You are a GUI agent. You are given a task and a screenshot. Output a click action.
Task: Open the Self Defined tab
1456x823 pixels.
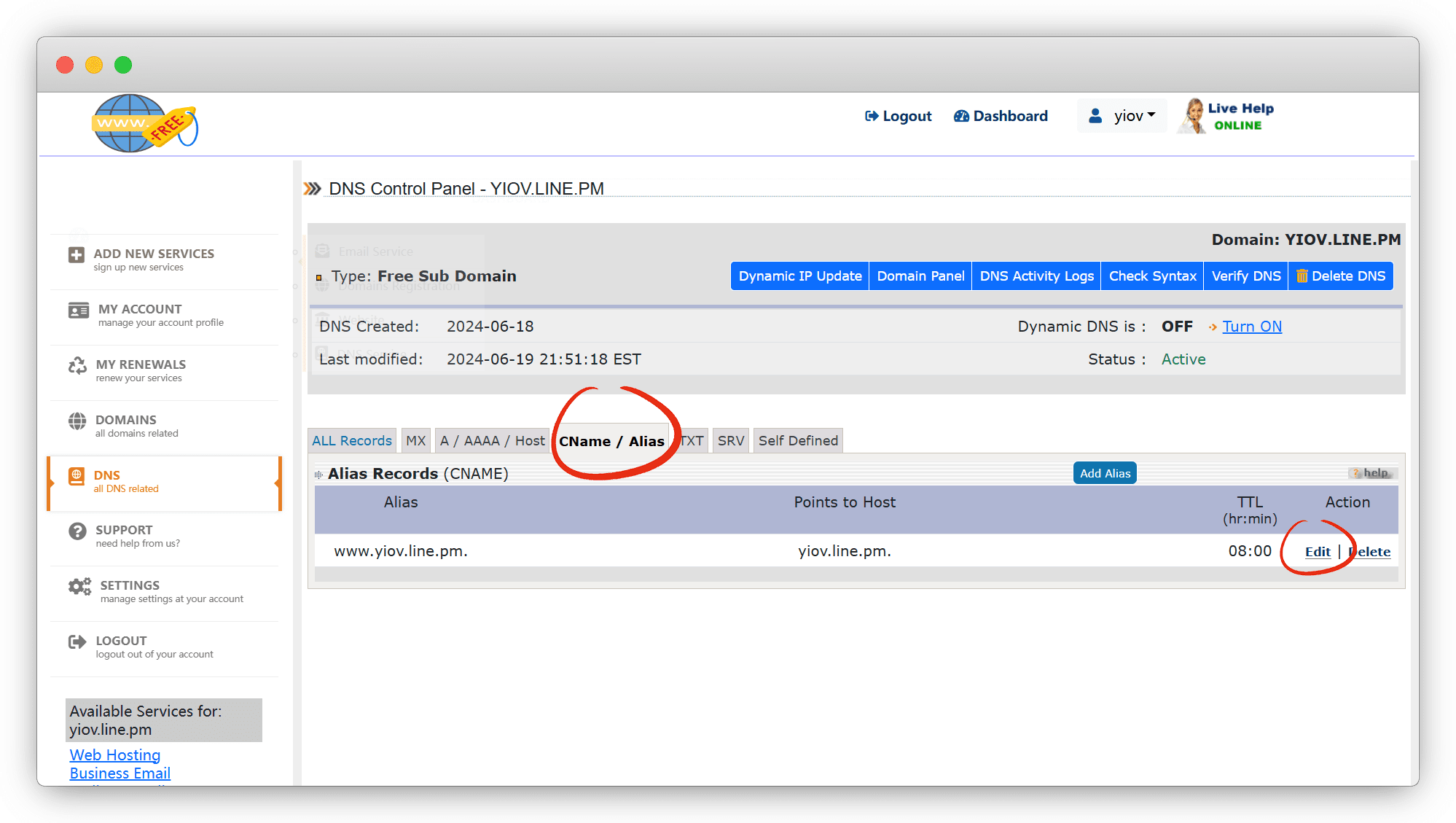tap(798, 441)
